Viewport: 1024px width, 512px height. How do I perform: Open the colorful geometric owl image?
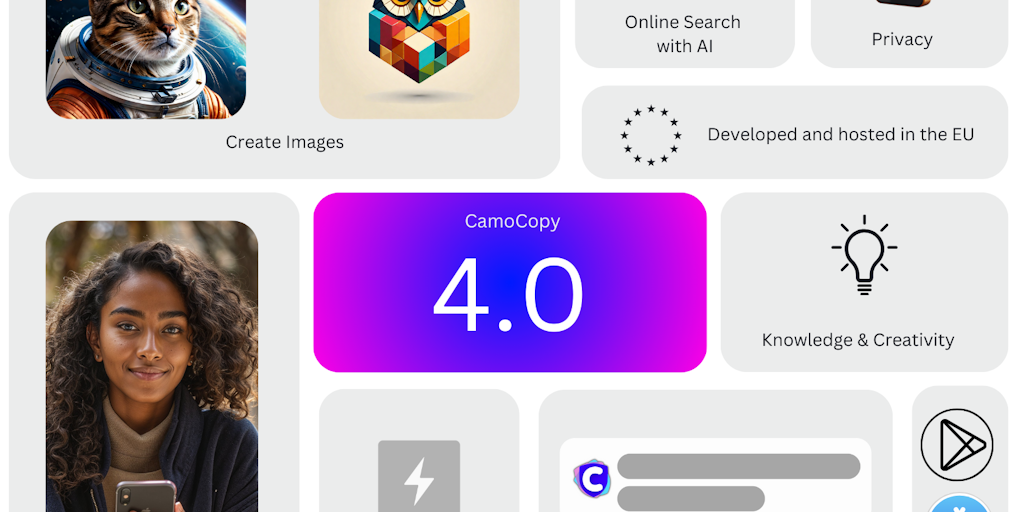(x=419, y=59)
